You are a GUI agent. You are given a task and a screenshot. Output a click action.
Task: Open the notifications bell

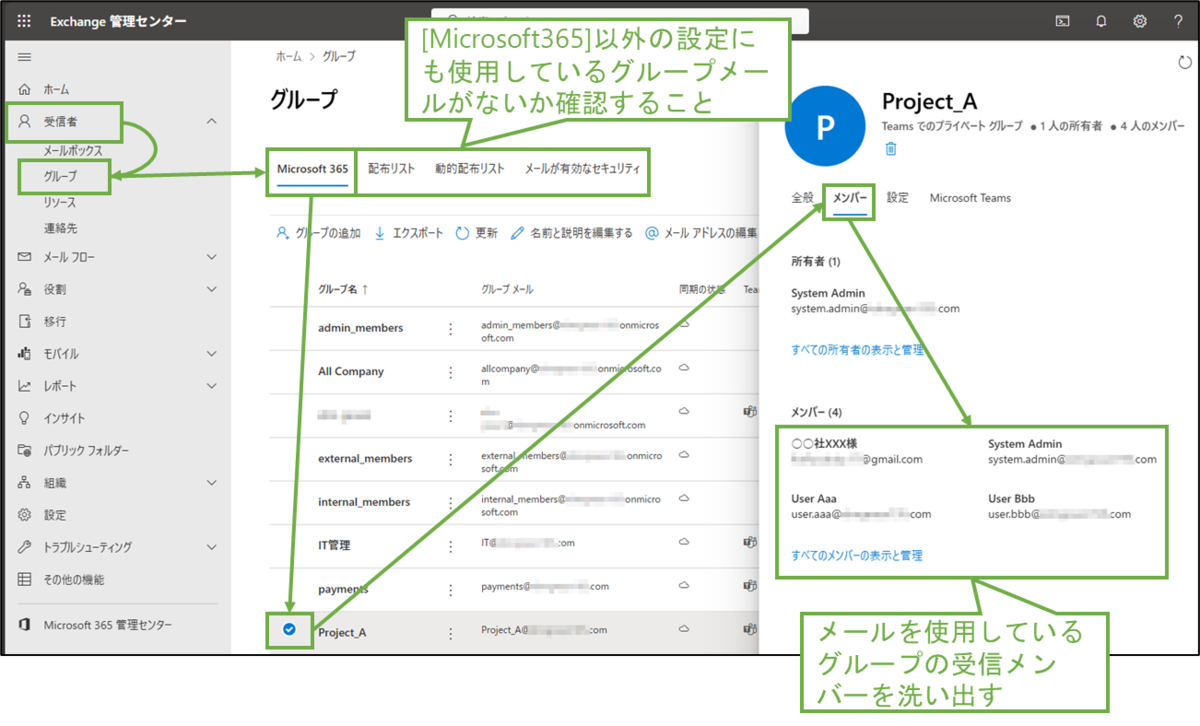click(1102, 20)
